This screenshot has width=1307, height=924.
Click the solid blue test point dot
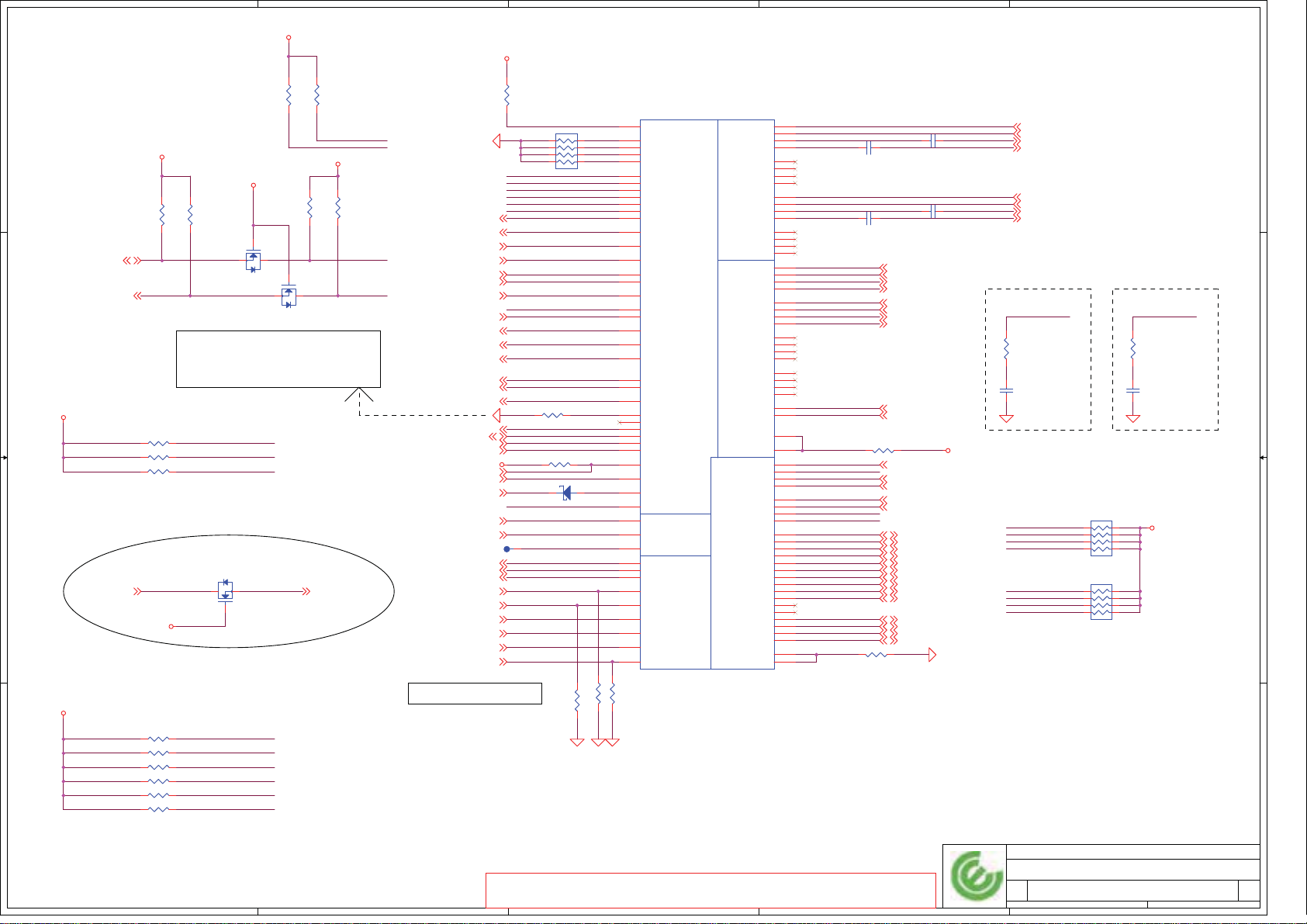[x=507, y=549]
